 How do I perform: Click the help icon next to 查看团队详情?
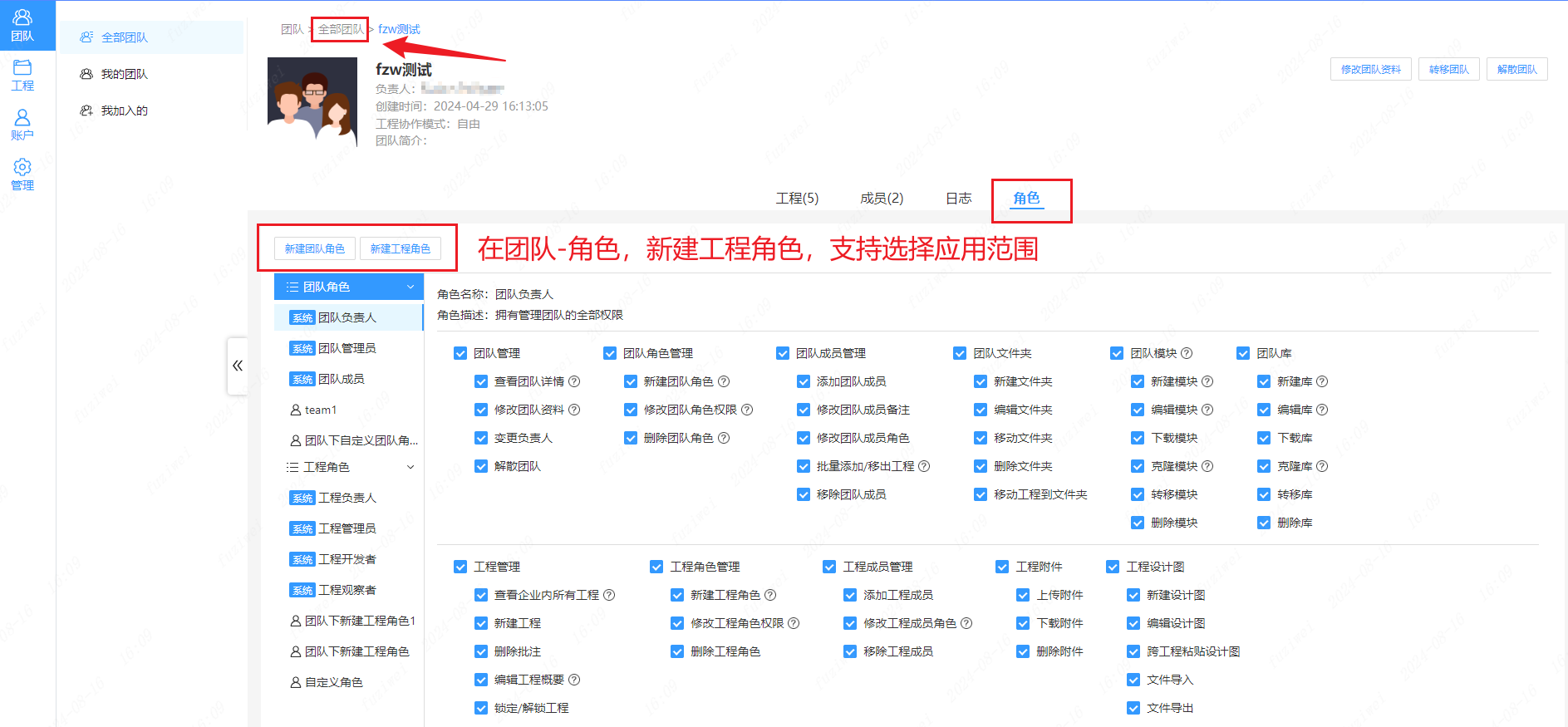pyautogui.click(x=574, y=381)
